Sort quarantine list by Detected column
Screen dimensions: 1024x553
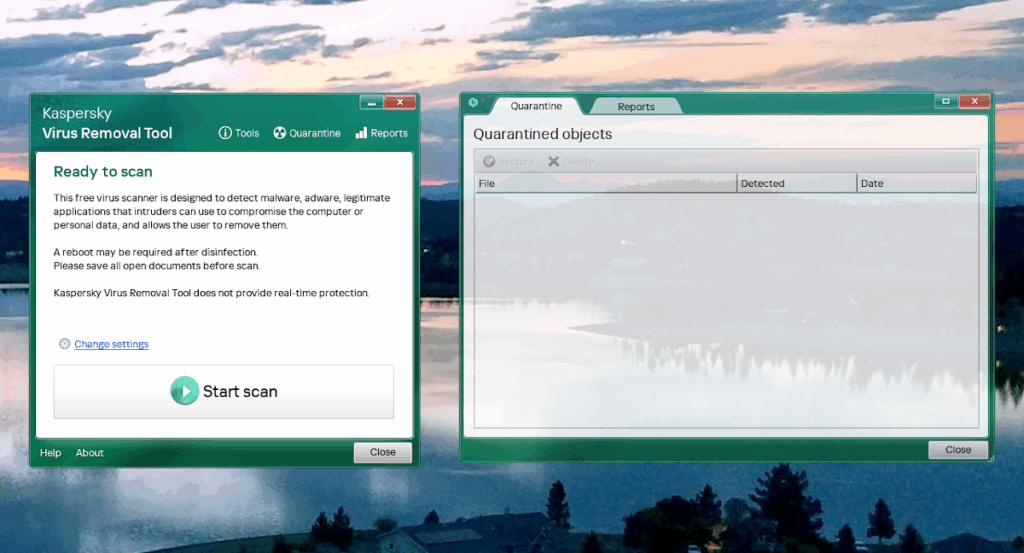797,183
